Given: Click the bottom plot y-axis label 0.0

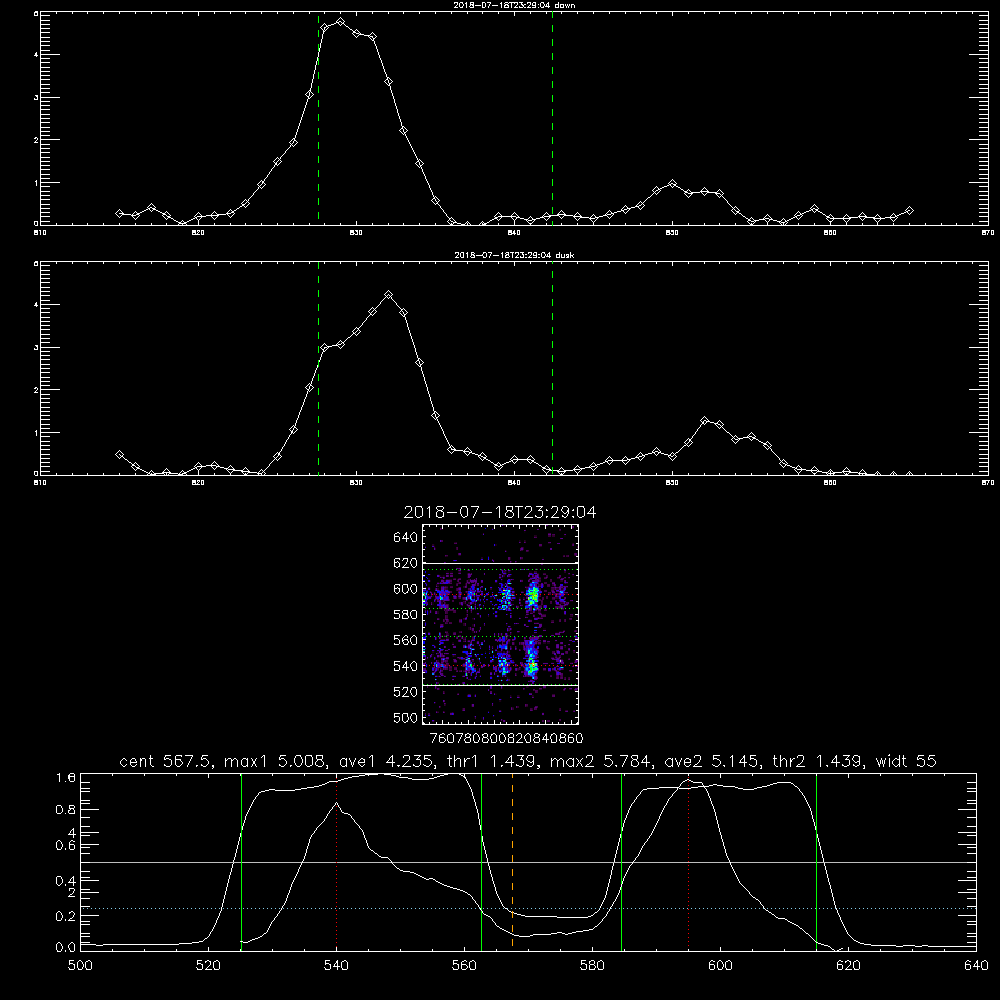Looking at the screenshot, I should coord(66,948).
